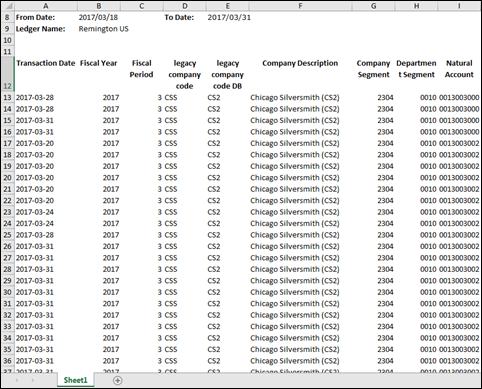Switch to the Sheet1 tab
This screenshot has height=389, width=482.
[x=75, y=380]
